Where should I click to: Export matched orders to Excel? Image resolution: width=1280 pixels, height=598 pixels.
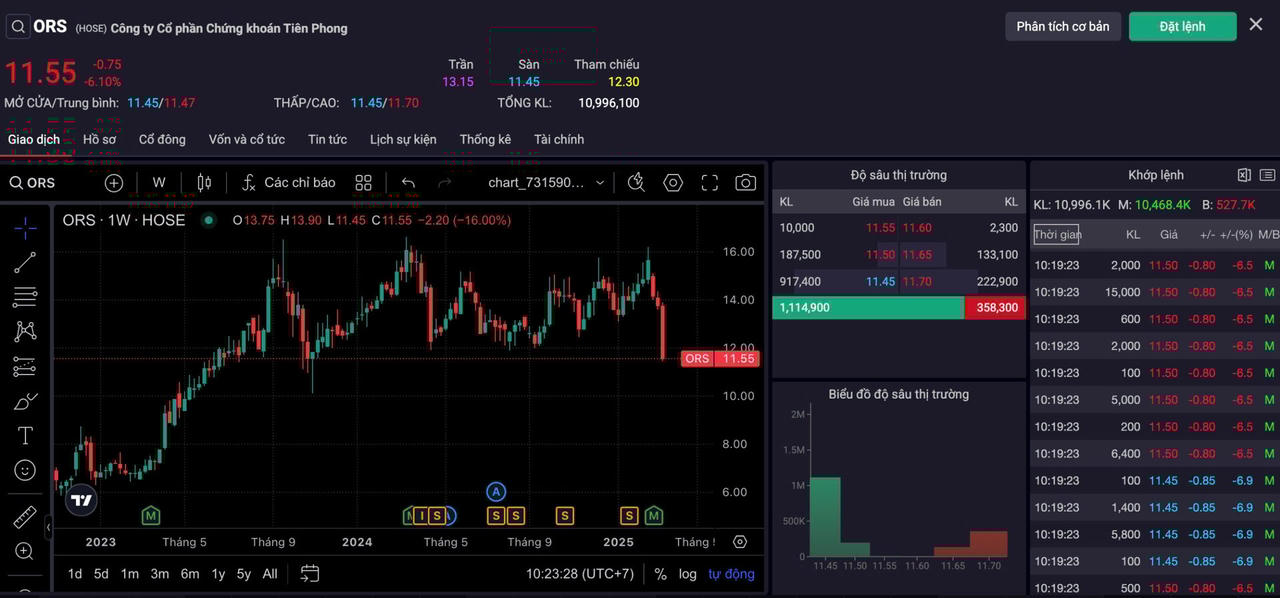[1244, 175]
